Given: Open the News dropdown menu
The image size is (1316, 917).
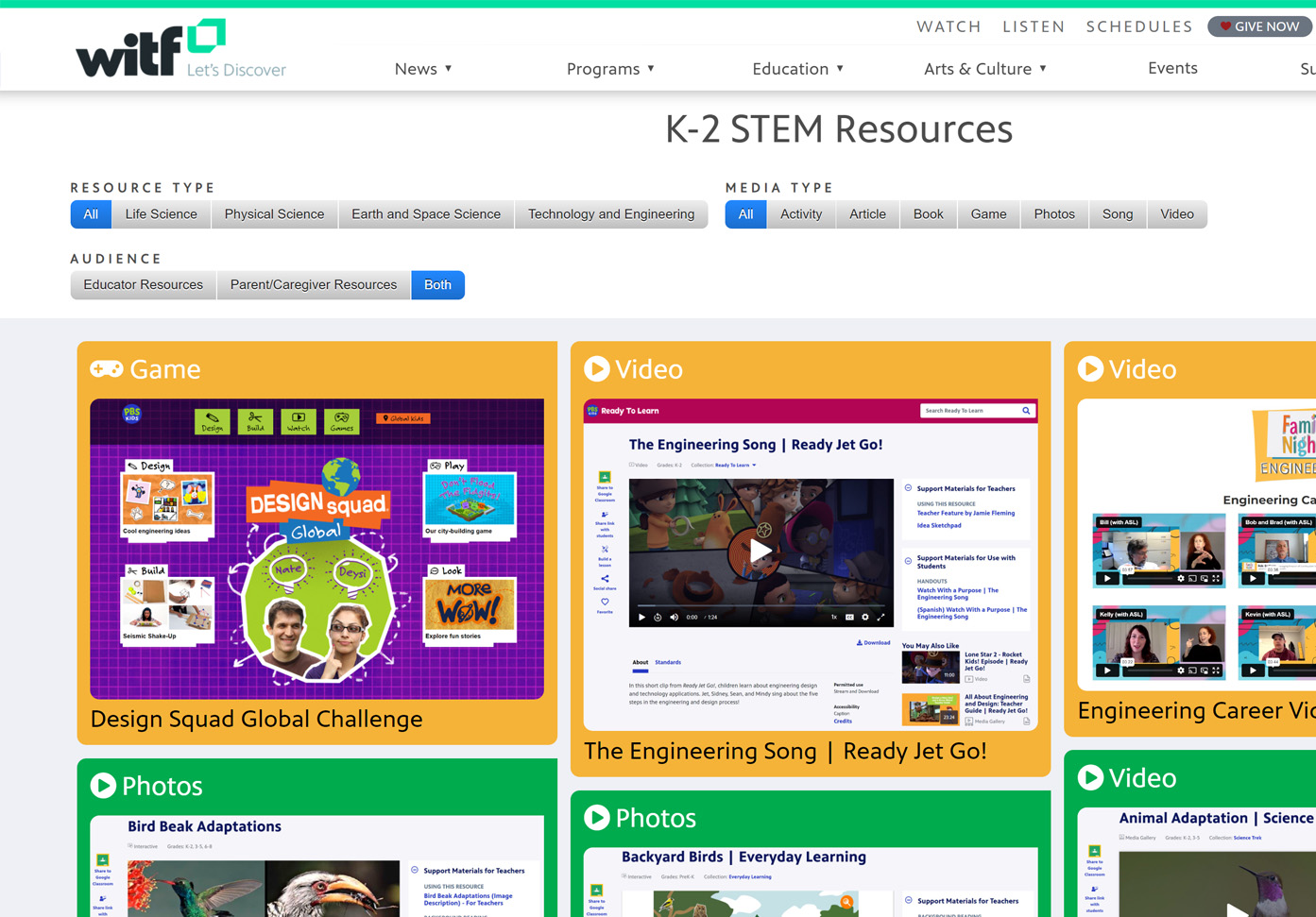Looking at the screenshot, I should click(x=423, y=69).
